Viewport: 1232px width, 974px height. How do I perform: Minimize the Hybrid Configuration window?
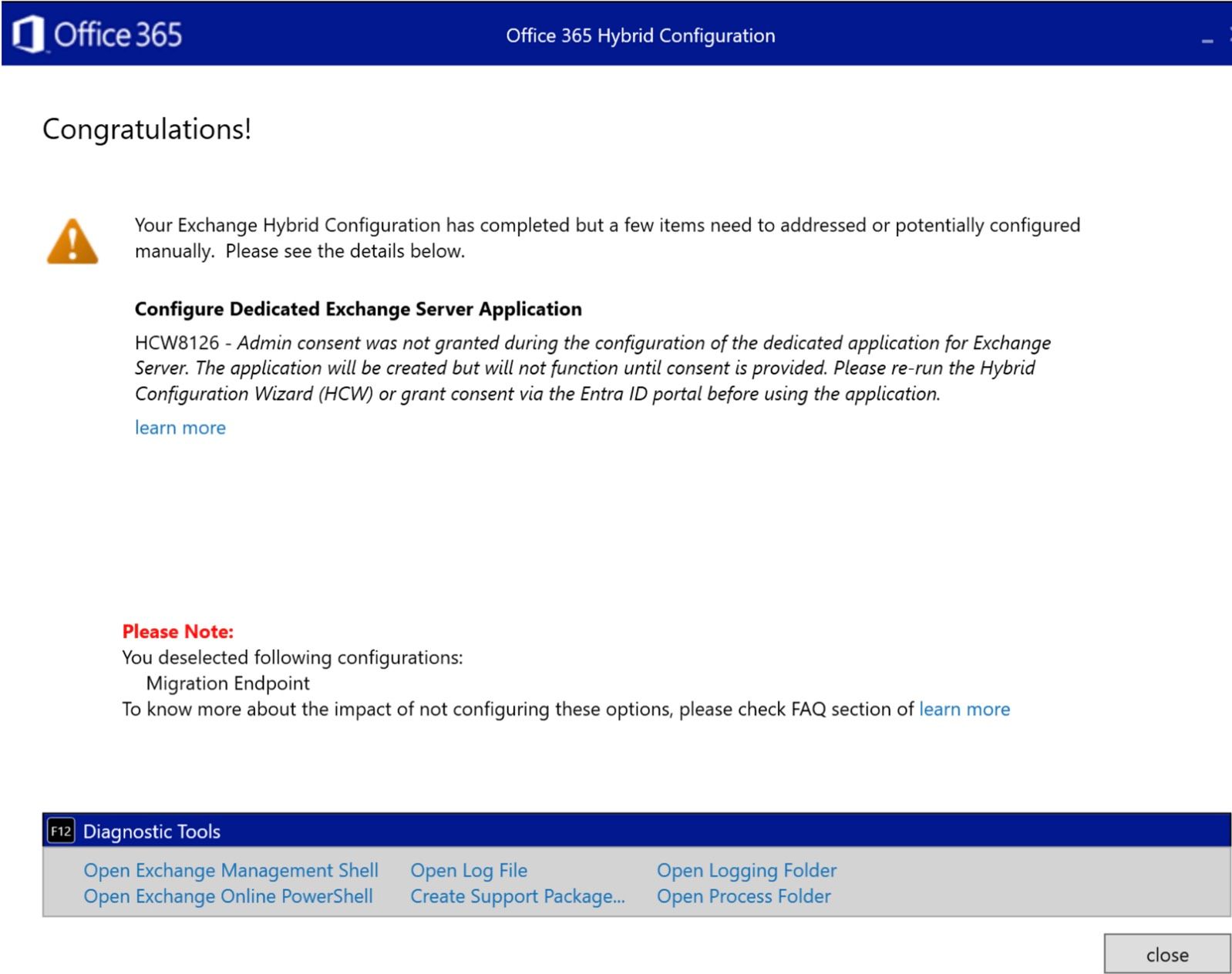coord(1207,40)
